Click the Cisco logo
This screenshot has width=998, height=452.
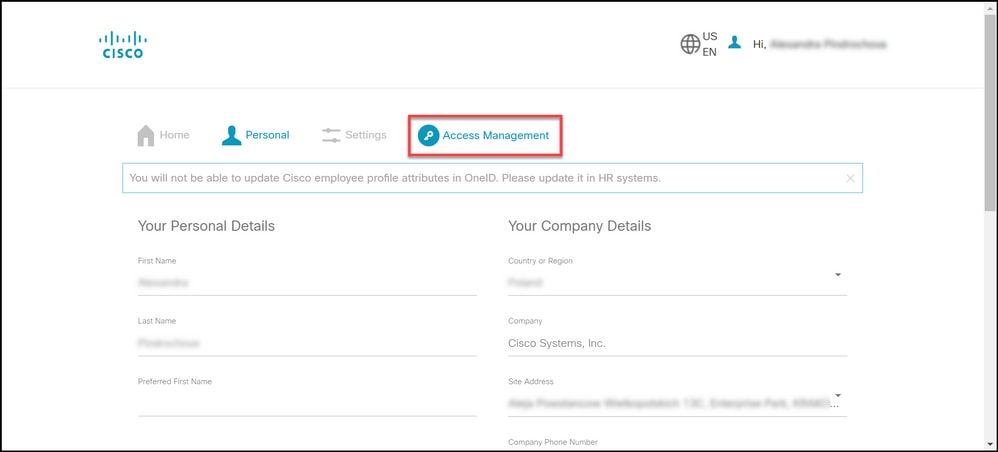click(x=123, y=45)
